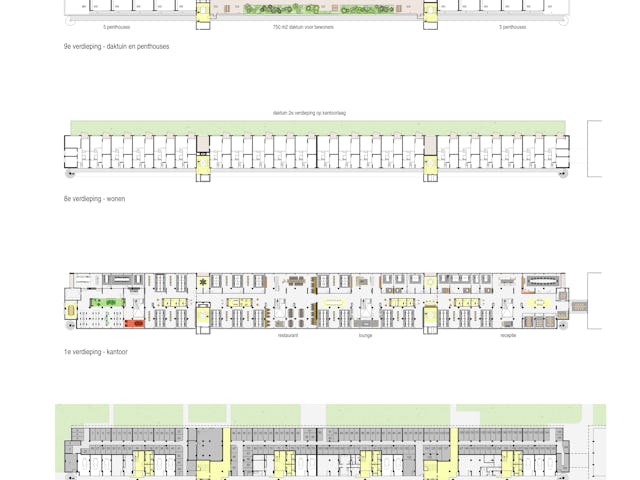Viewport: 640px width, 480px height.
Task: Click the long conference table in office plan
Action: [543, 281]
